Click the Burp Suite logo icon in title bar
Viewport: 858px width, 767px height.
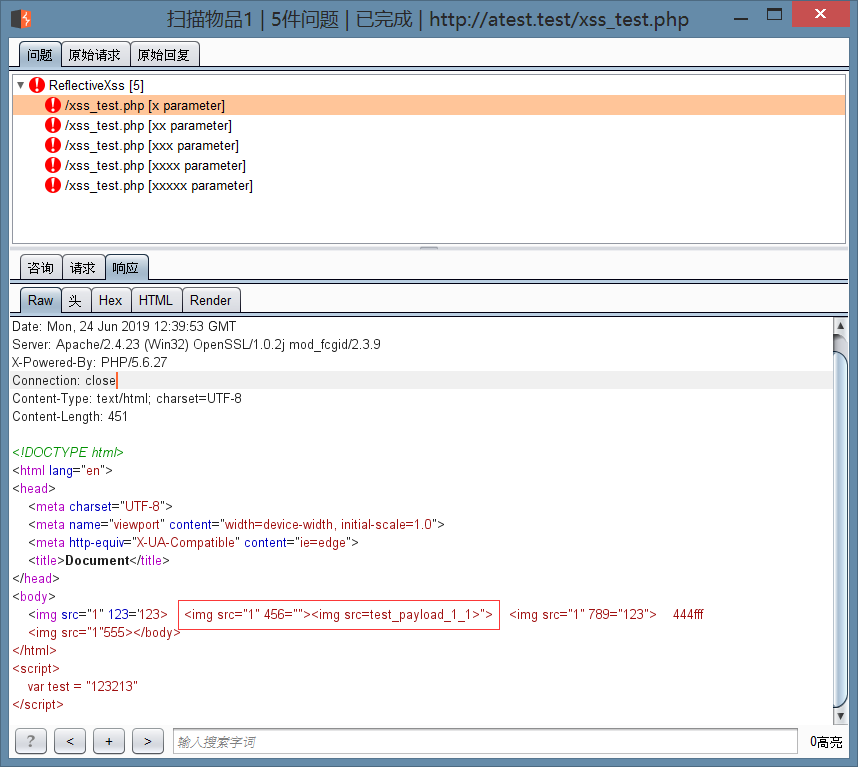pos(21,19)
